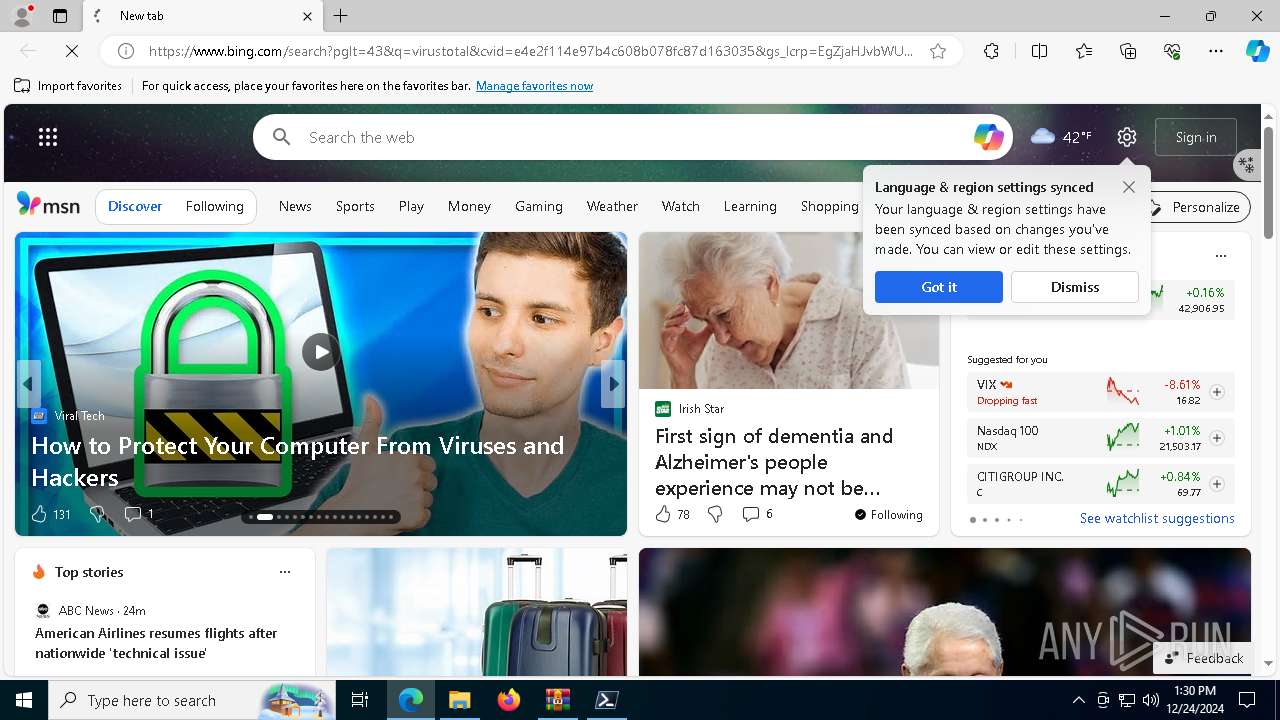This screenshot has width=1280, height=720.
Task: Open tab actions menu icon
Action: click(60, 16)
